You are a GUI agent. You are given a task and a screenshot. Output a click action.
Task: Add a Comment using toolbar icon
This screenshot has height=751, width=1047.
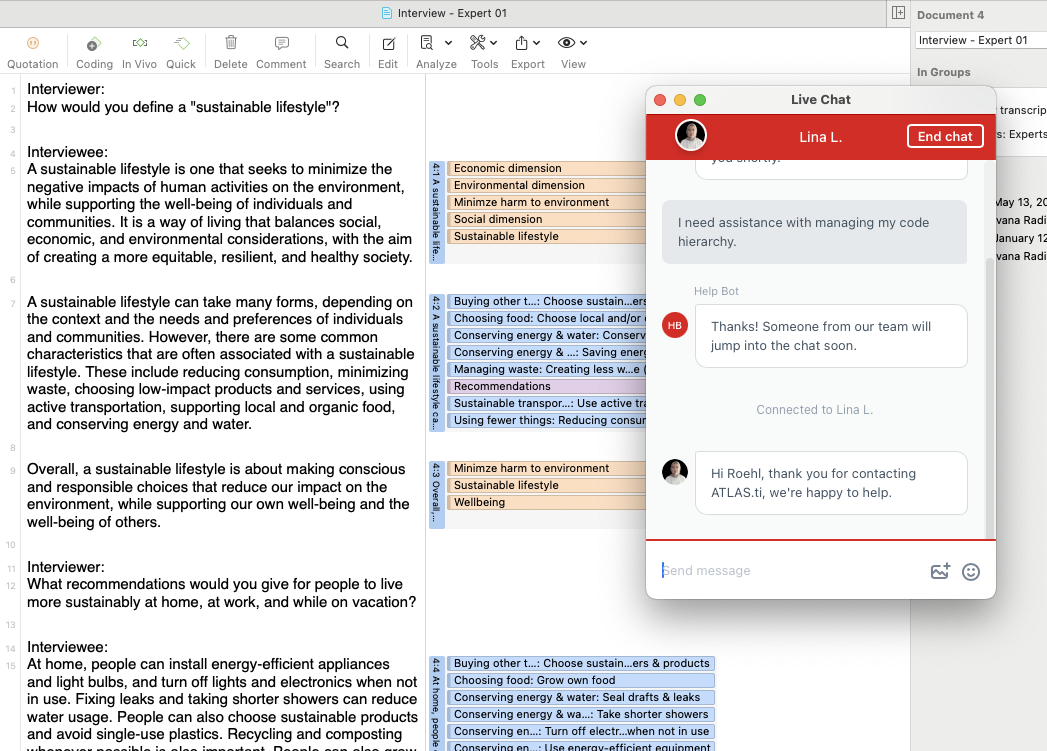coord(281,44)
